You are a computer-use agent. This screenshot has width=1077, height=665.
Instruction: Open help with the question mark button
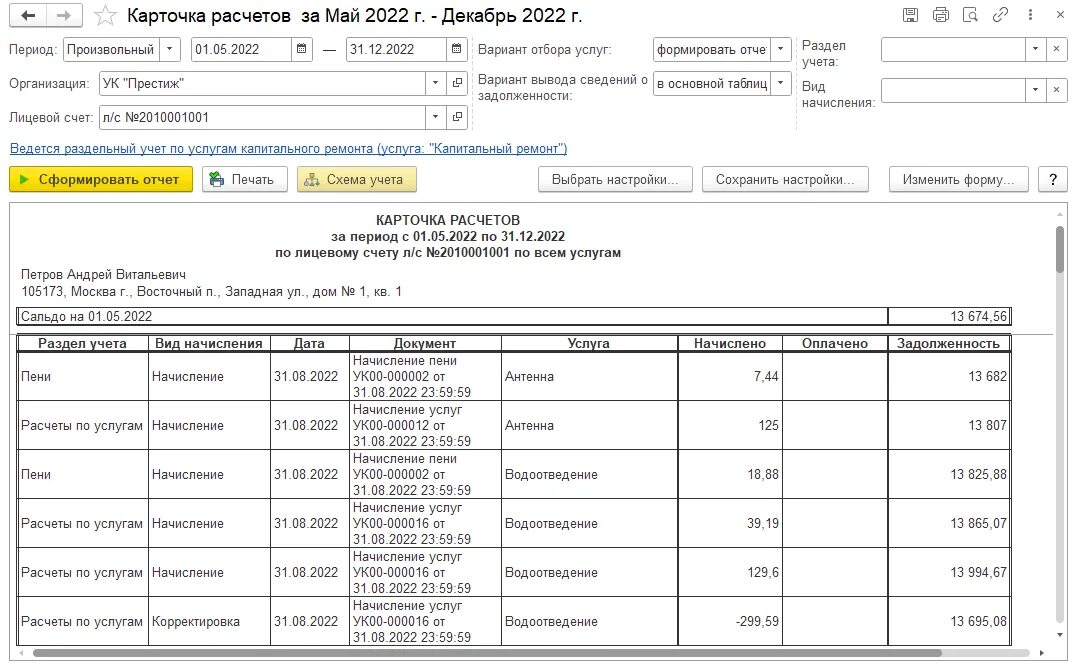click(x=1053, y=179)
